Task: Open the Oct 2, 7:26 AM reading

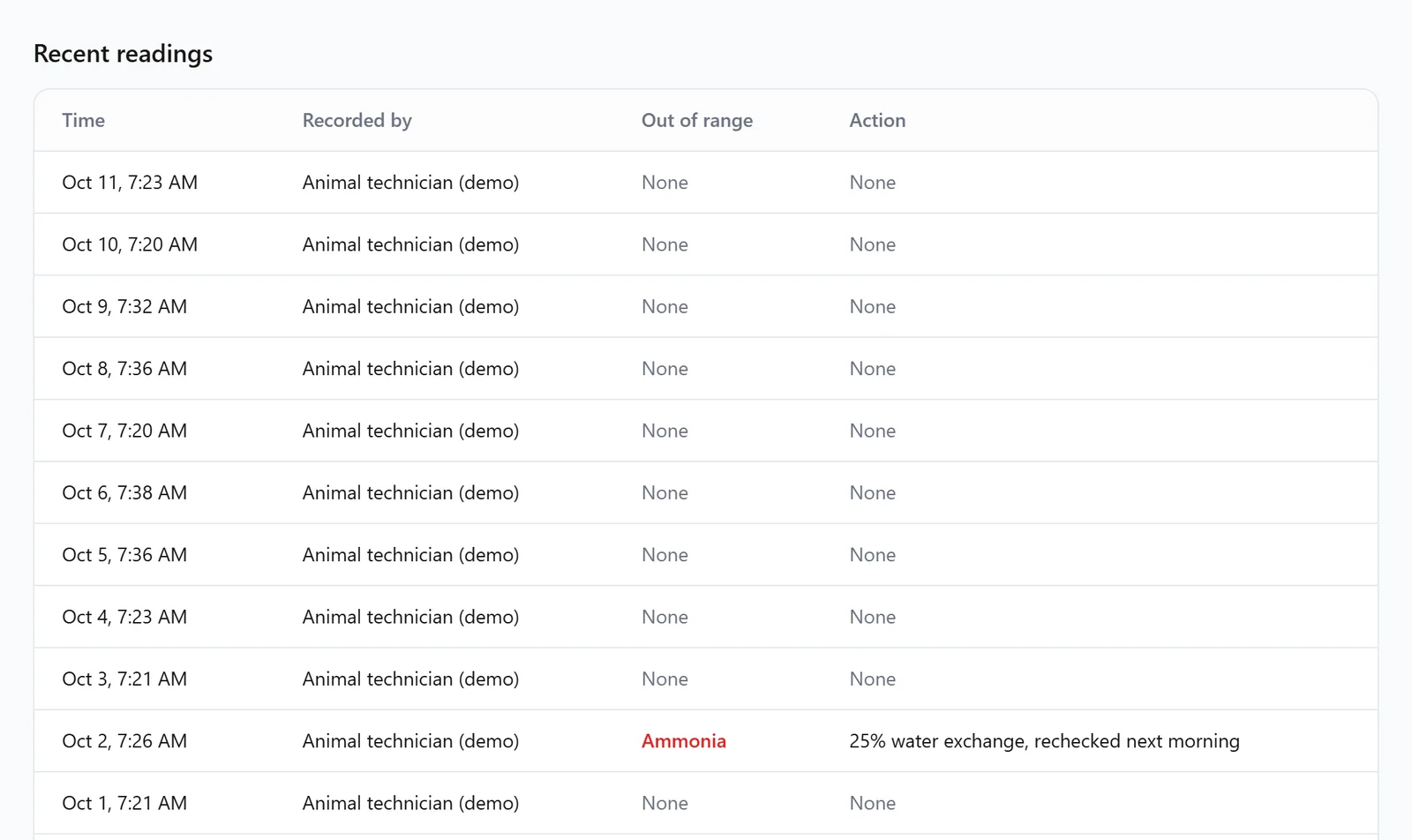Action: click(x=706, y=741)
